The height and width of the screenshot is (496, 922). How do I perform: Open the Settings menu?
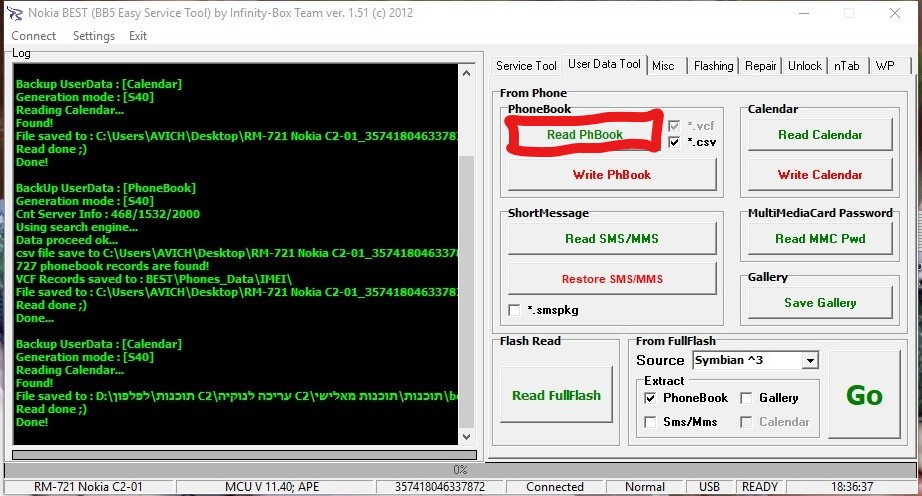click(x=93, y=36)
